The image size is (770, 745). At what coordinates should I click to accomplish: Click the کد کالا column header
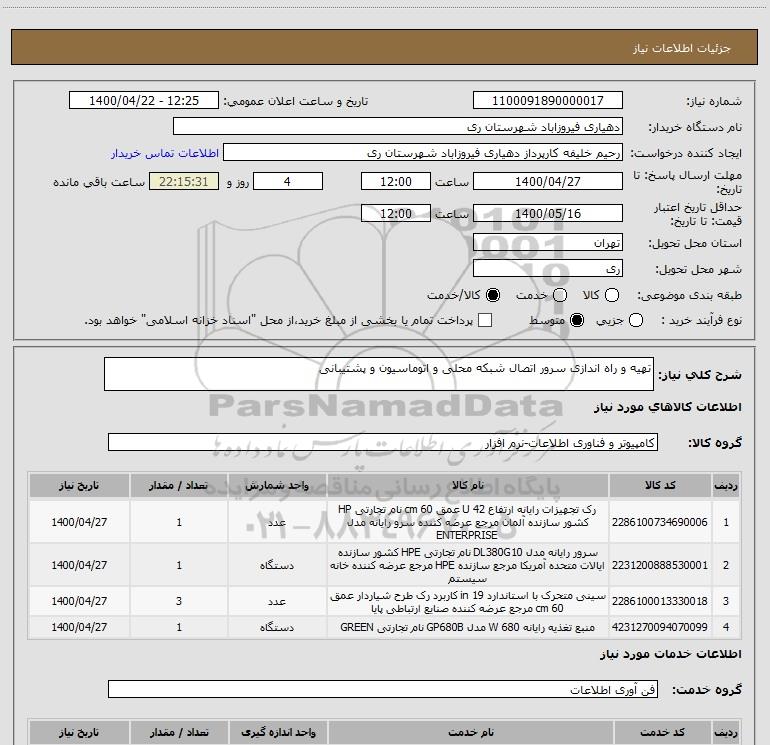pyautogui.click(x=660, y=485)
